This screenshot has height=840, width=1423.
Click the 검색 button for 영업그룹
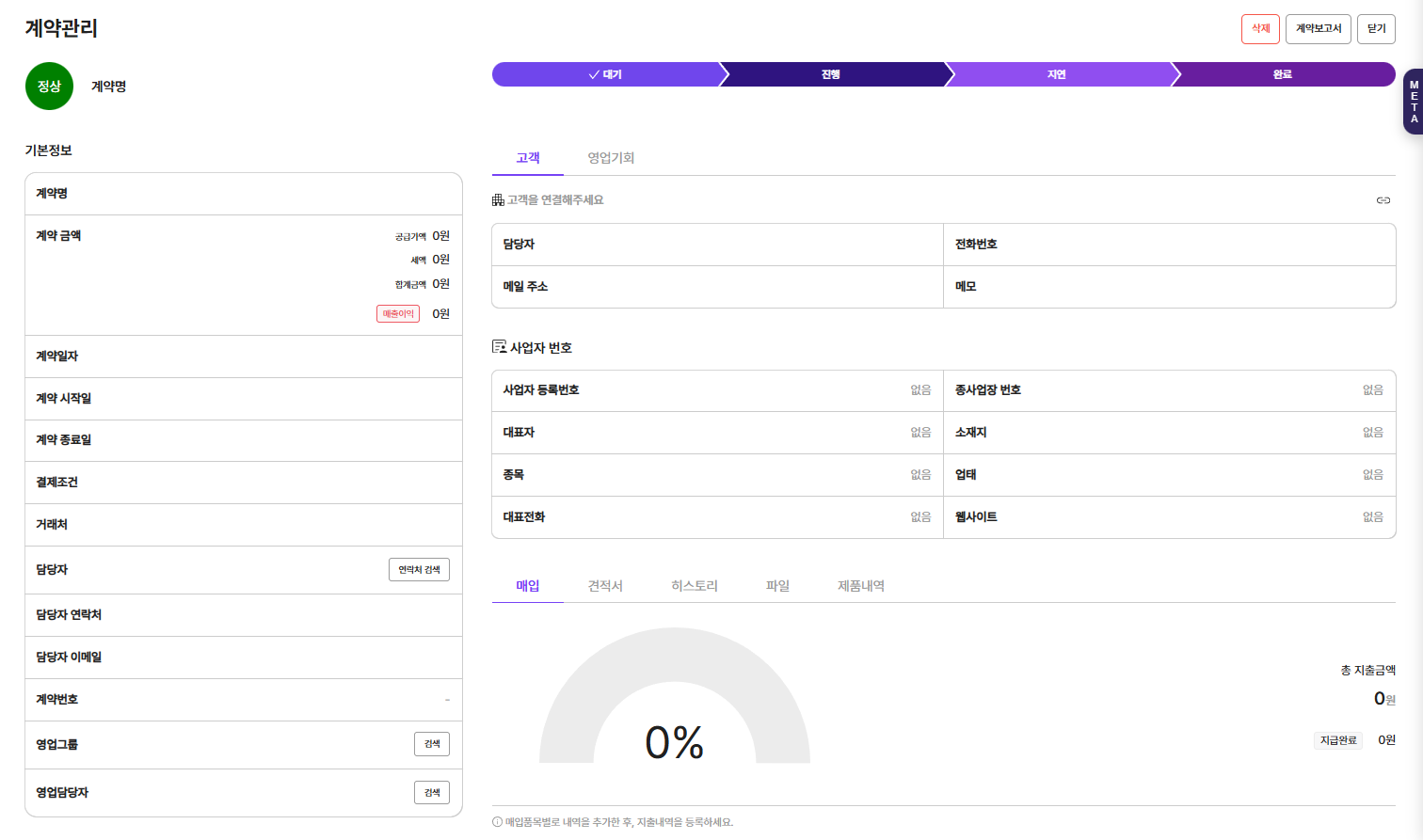[x=431, y=744]
